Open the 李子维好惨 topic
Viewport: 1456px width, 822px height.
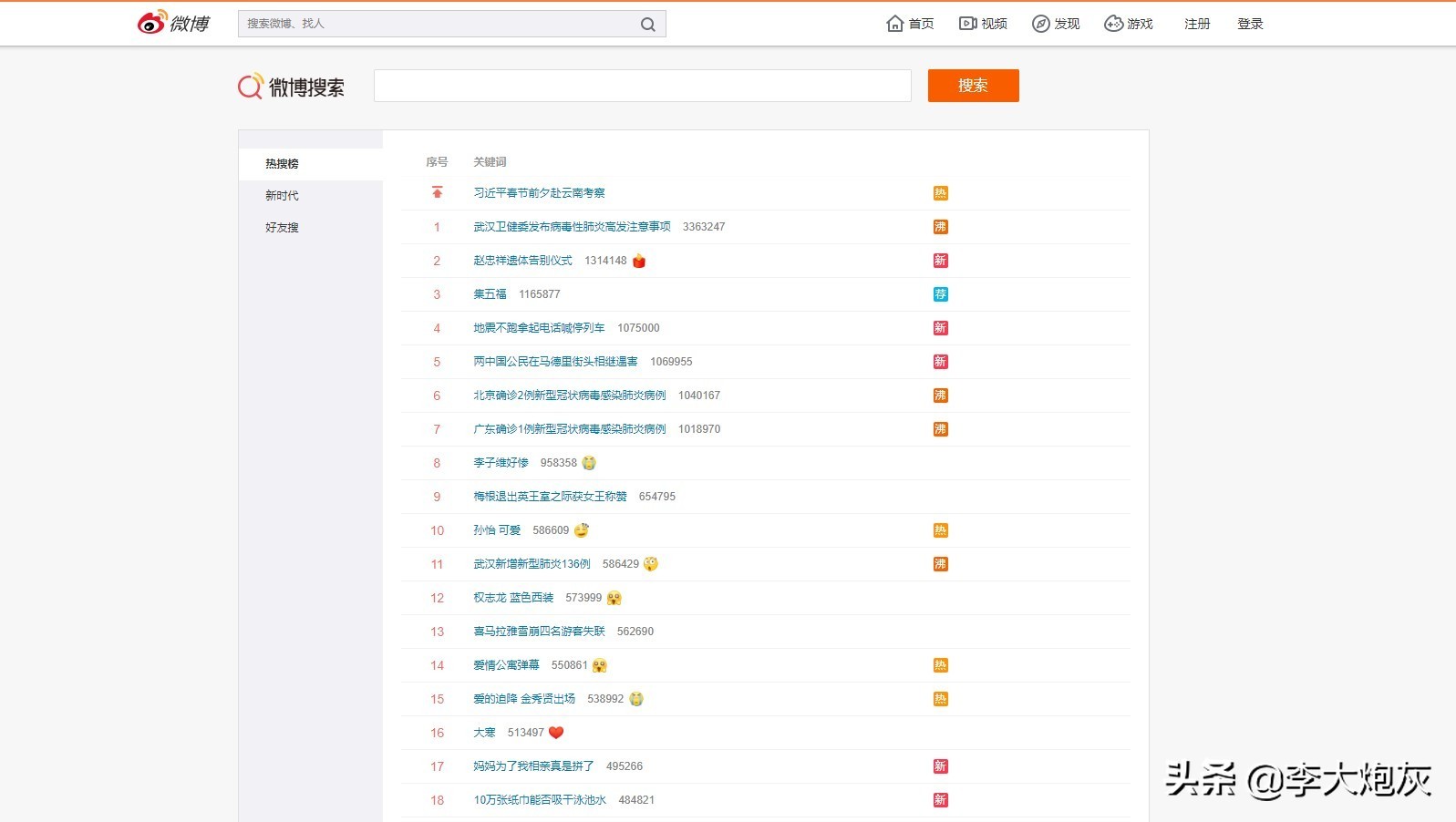click(x=501, y=463)
